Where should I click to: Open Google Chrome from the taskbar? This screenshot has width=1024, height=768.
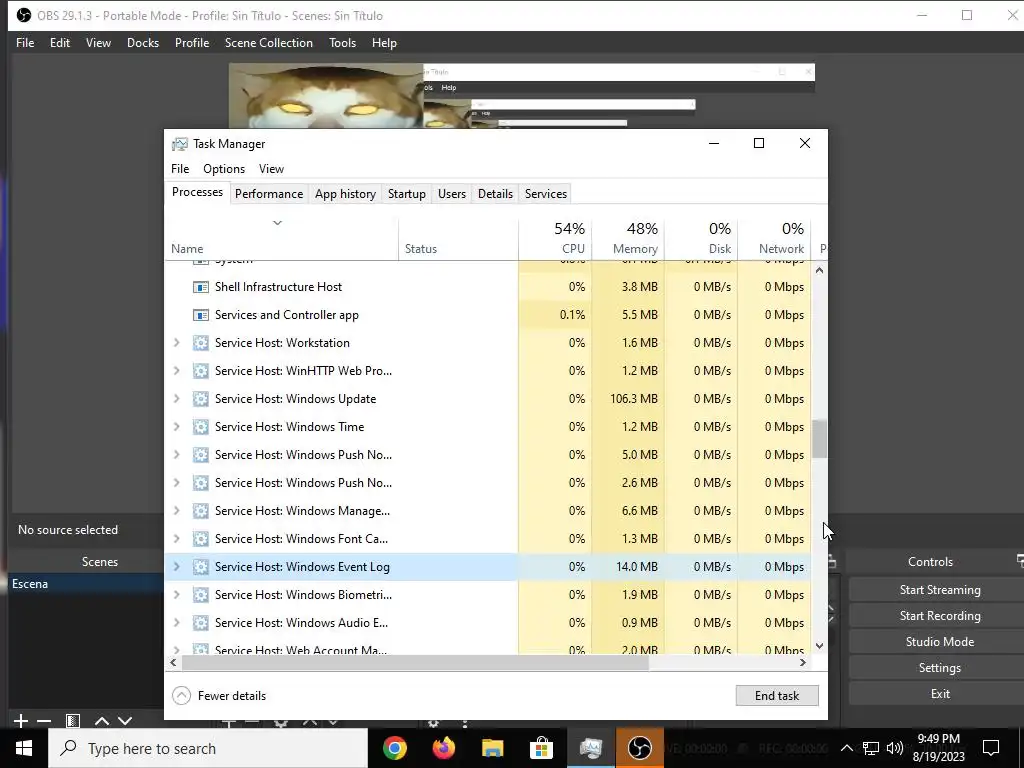point(394,748)
